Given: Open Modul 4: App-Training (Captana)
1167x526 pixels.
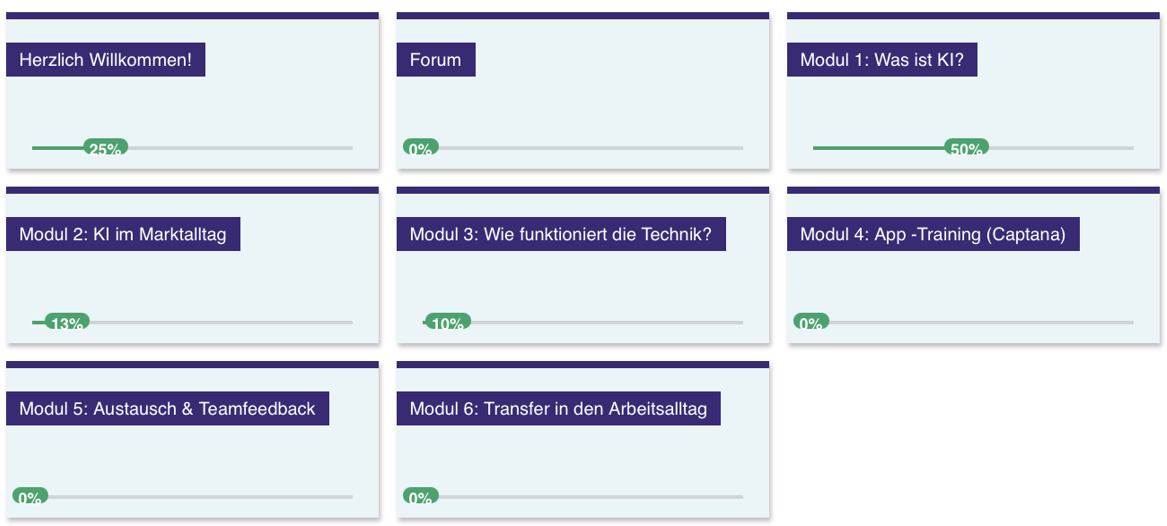Looking at the screenshot, I should [x=932, y=235].
